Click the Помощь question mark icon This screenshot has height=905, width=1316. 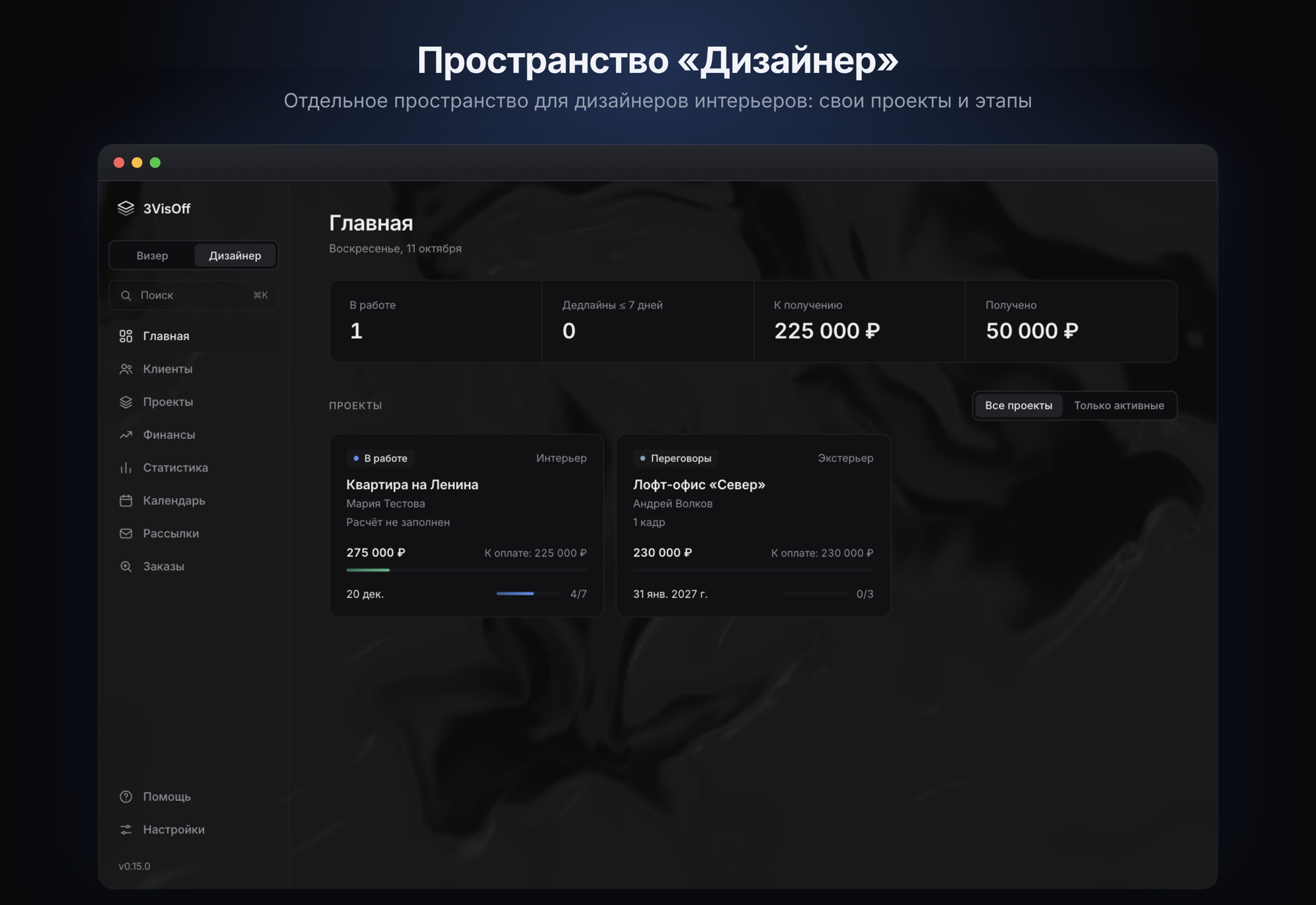tap(126, 797)
